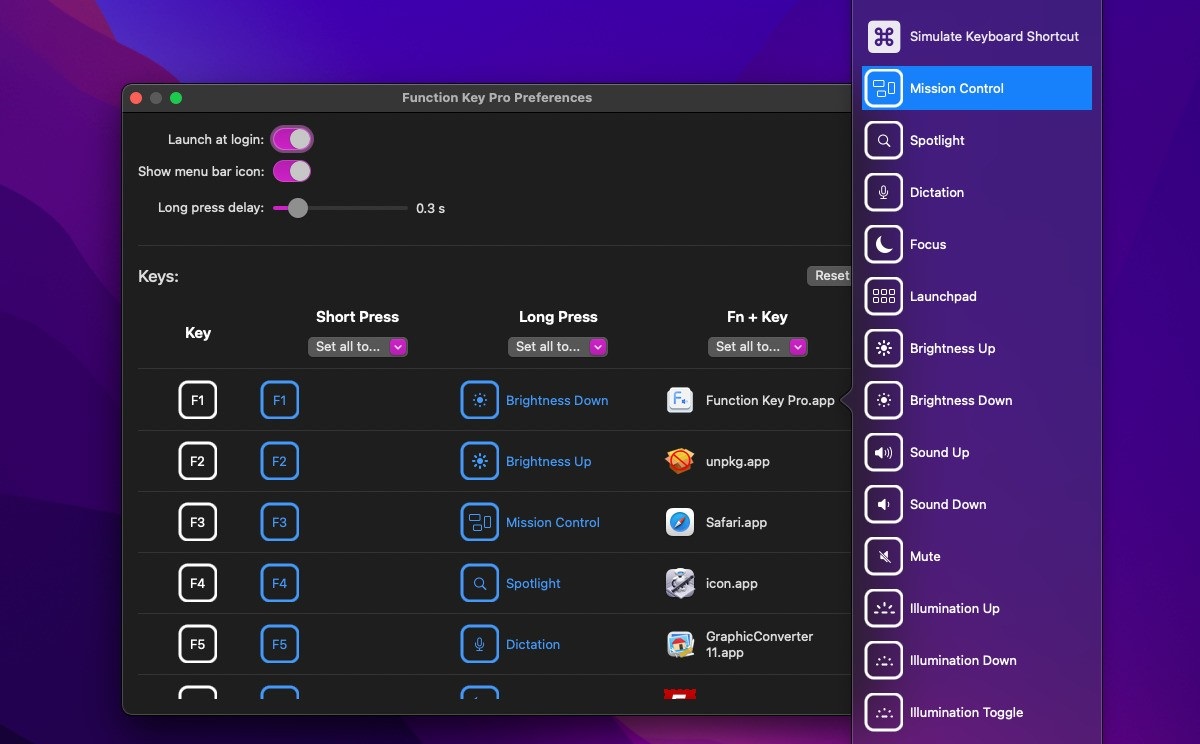Image resolution: width=1200 pixels, height=744 pixels.
Task: Click the white F1 key in the Key column
Action: 198,400
